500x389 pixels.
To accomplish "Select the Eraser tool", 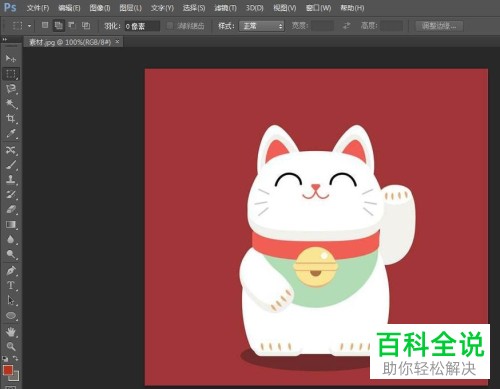I will coord(11,209).
